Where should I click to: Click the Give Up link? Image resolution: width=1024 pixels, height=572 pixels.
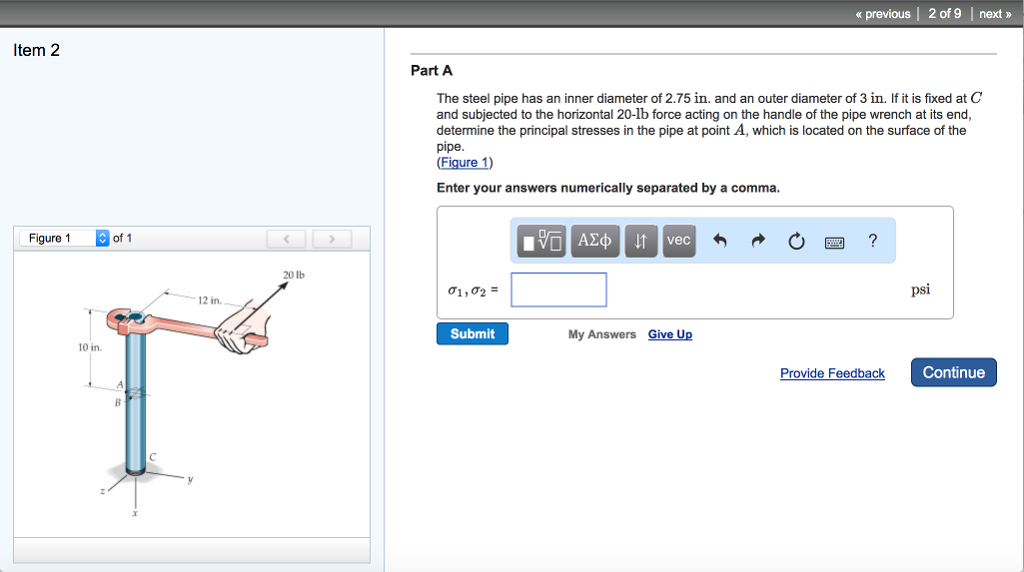(x=670, y=334)
